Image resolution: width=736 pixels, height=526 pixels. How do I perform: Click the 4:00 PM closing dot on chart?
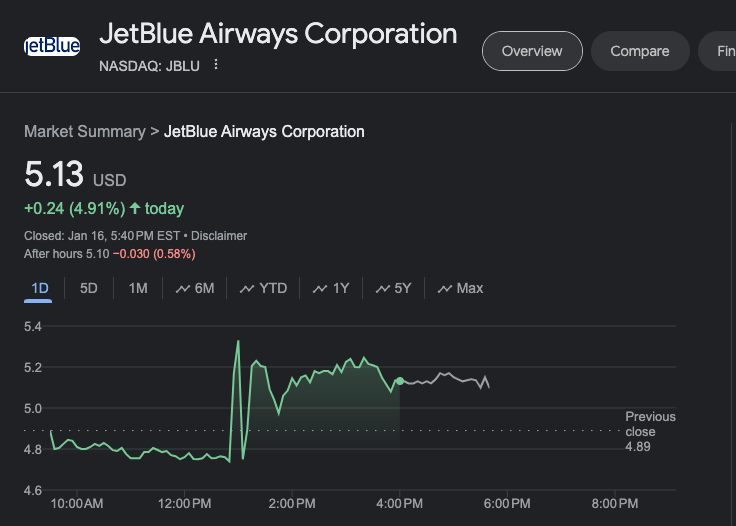[x=400, y=381]
